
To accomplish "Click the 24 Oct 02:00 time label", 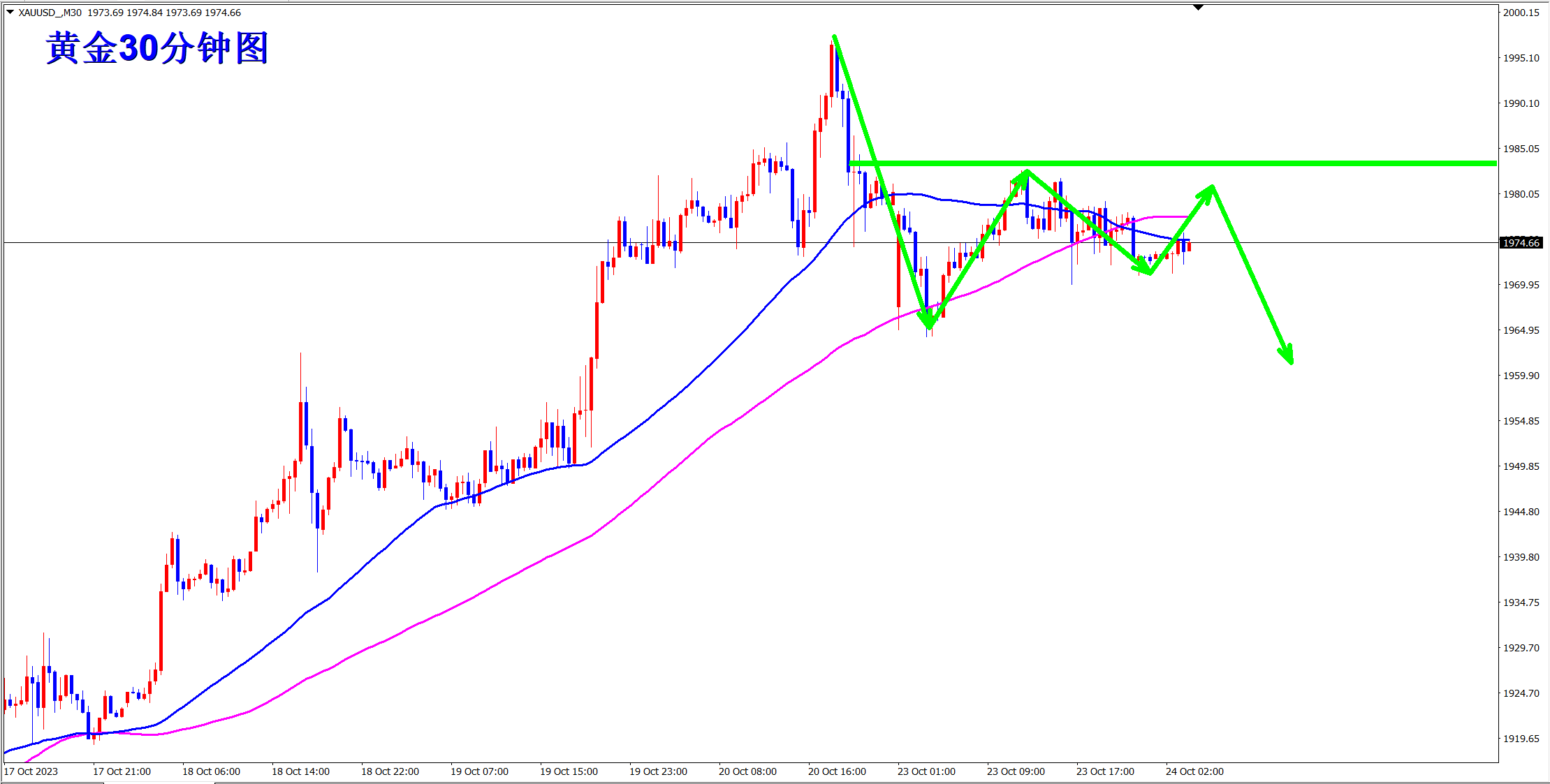I will tap(1194, 771).
